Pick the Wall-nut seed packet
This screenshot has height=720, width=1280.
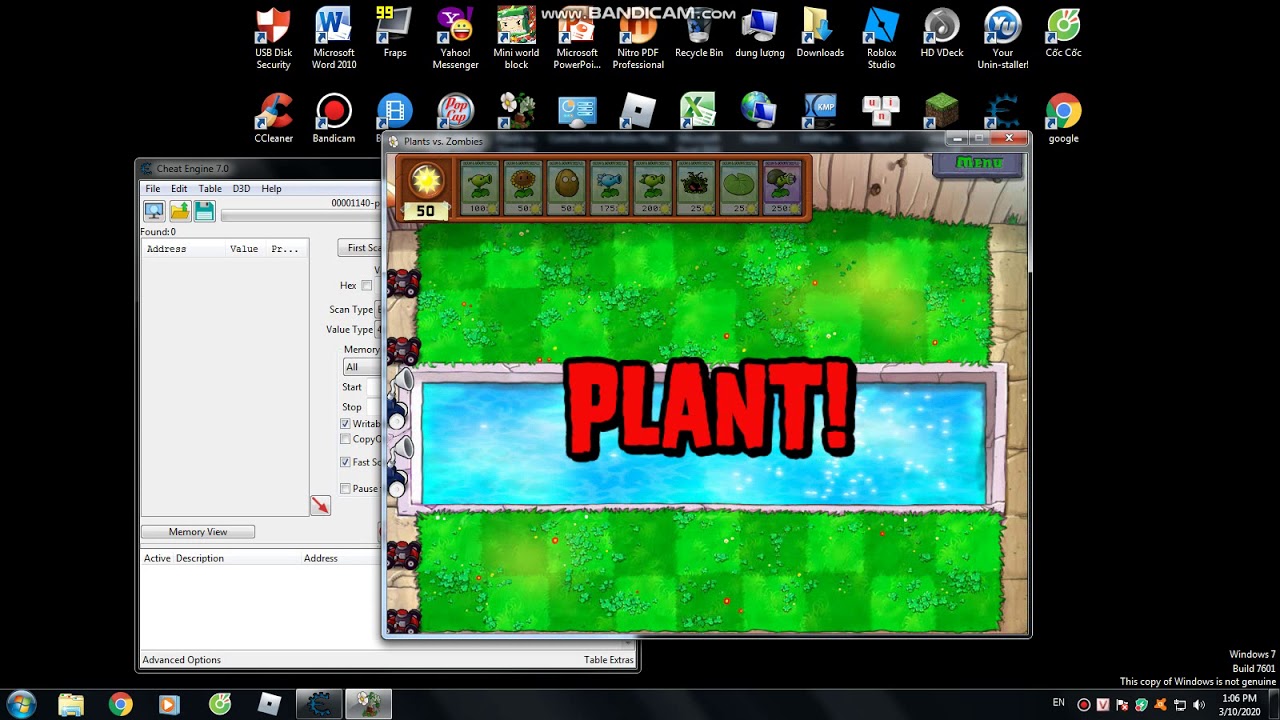pyautogui.click(x=567, y=187)
